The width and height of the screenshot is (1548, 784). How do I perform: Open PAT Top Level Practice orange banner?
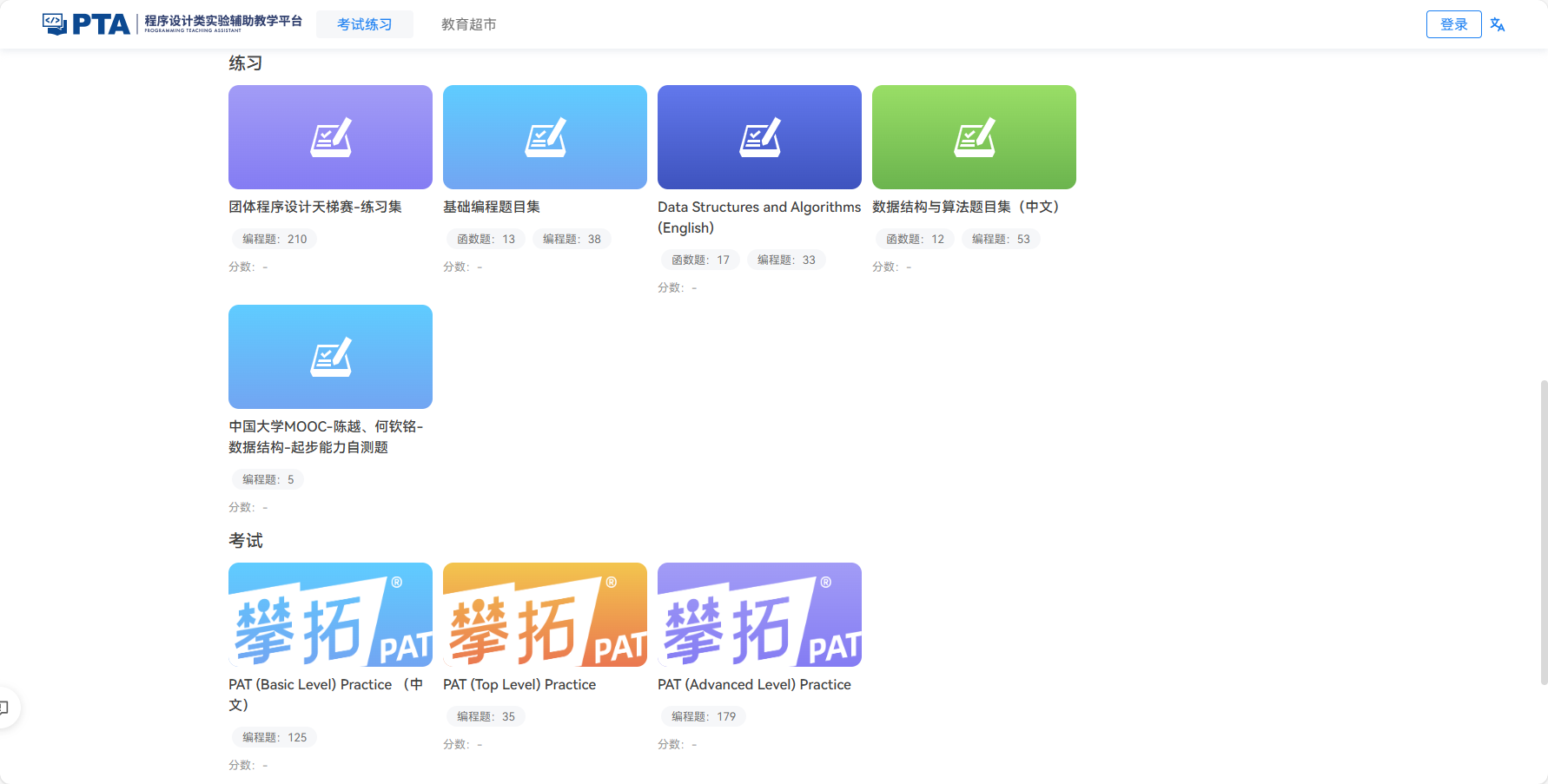(545, 615)
